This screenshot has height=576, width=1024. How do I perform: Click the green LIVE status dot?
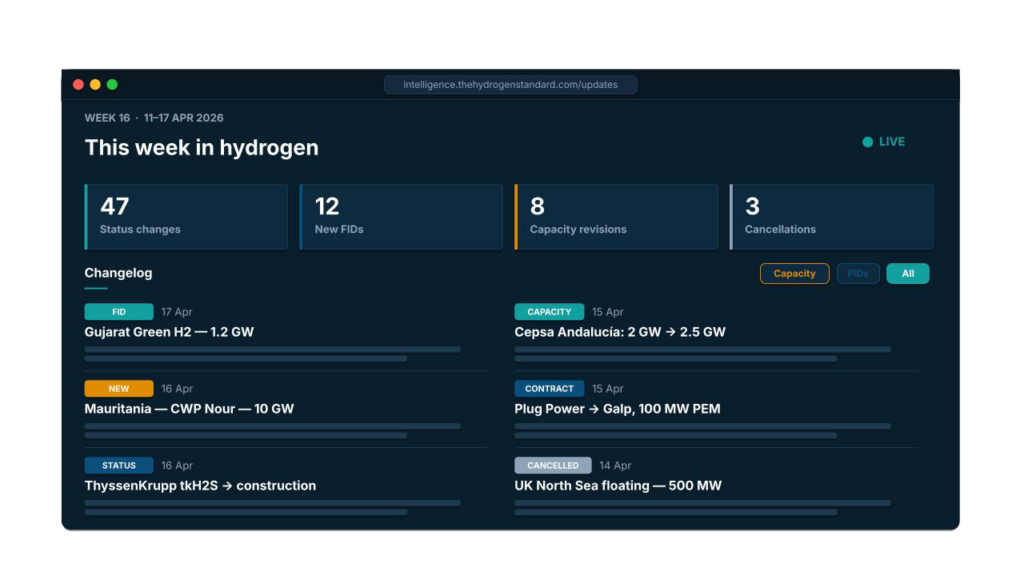point(868,142)
